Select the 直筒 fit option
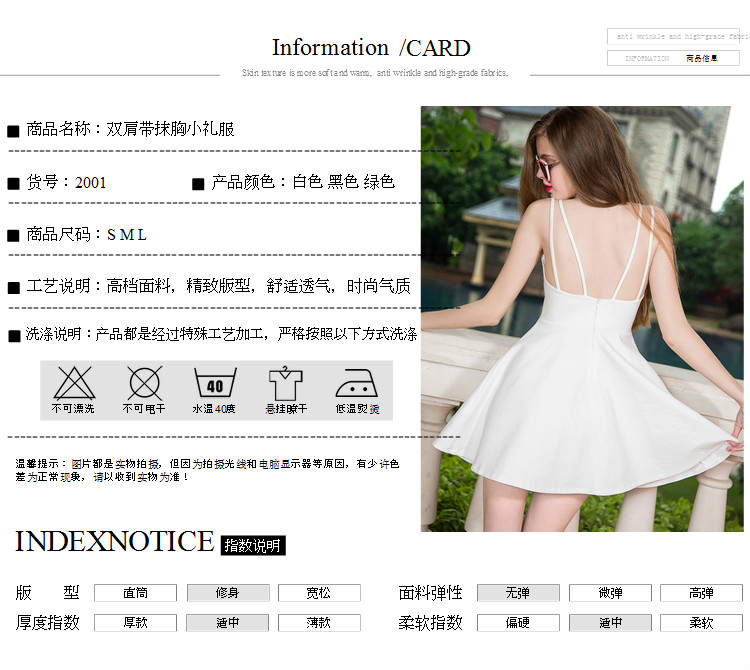The width and height of the screenshot is (750, 670). 135,593
